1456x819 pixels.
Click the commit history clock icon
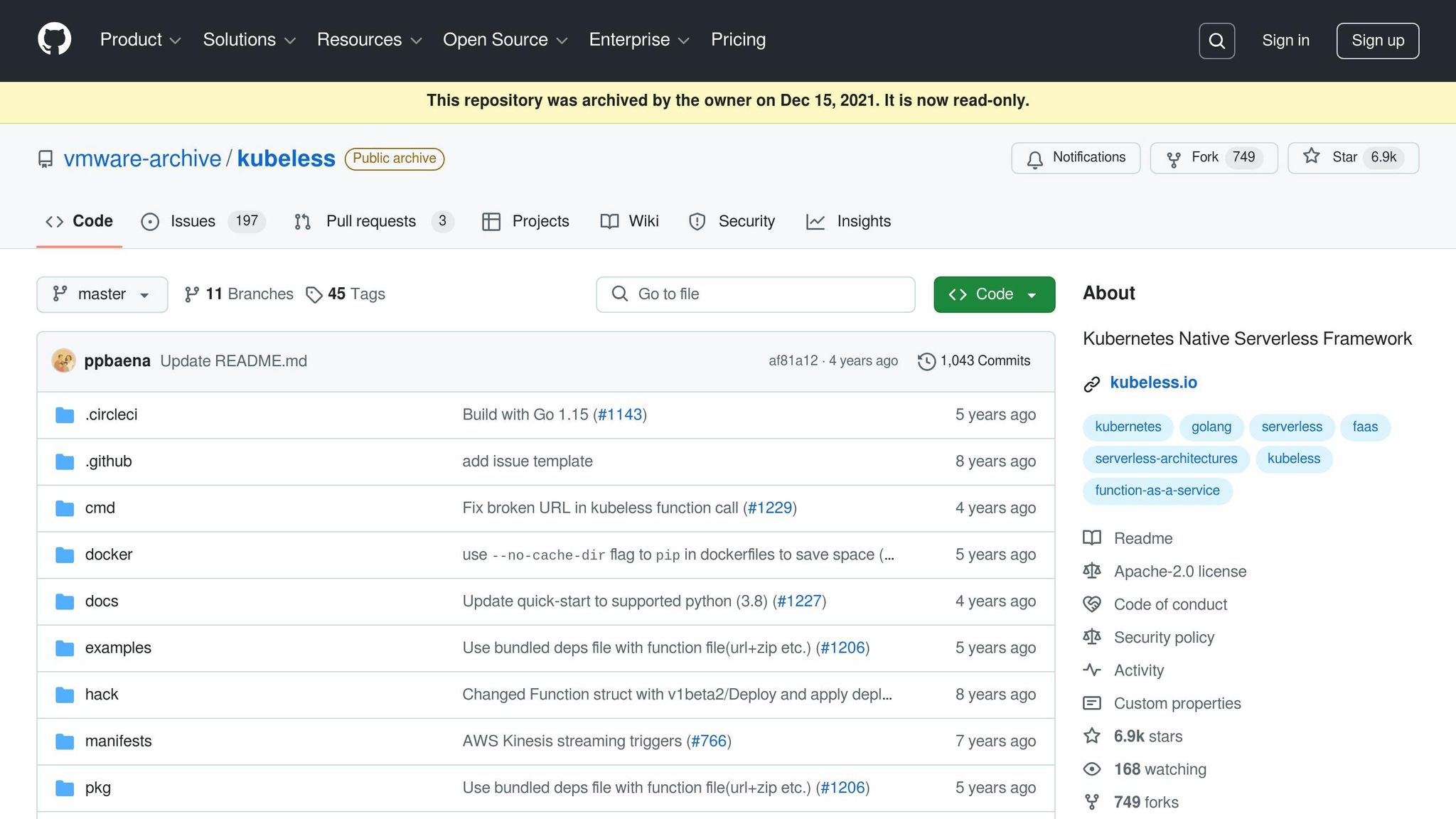pyautogui.click(x=926, y=361)
